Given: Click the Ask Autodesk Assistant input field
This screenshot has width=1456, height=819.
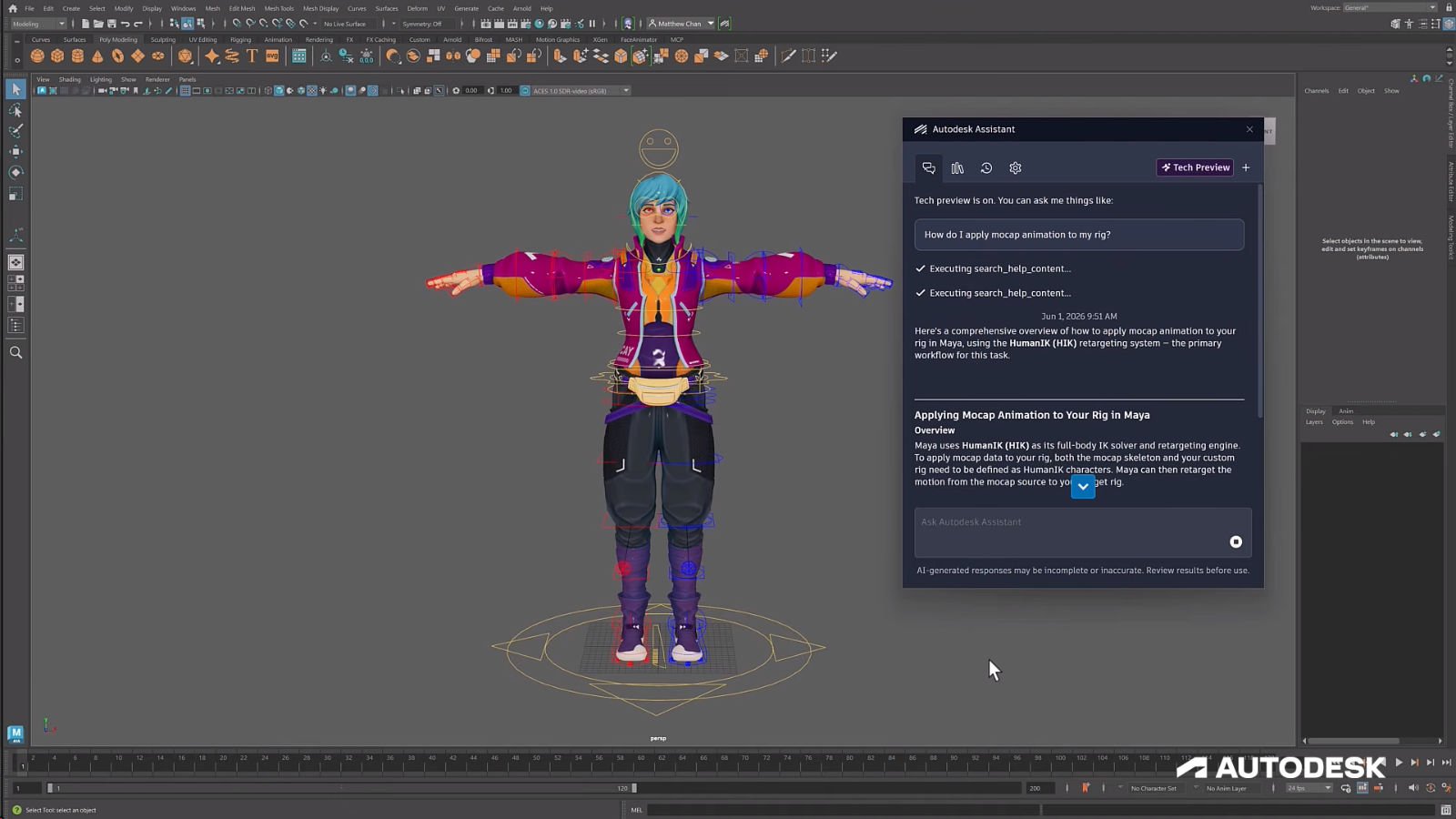Looking at the screenshot, I should click(x=1083, y=532).
